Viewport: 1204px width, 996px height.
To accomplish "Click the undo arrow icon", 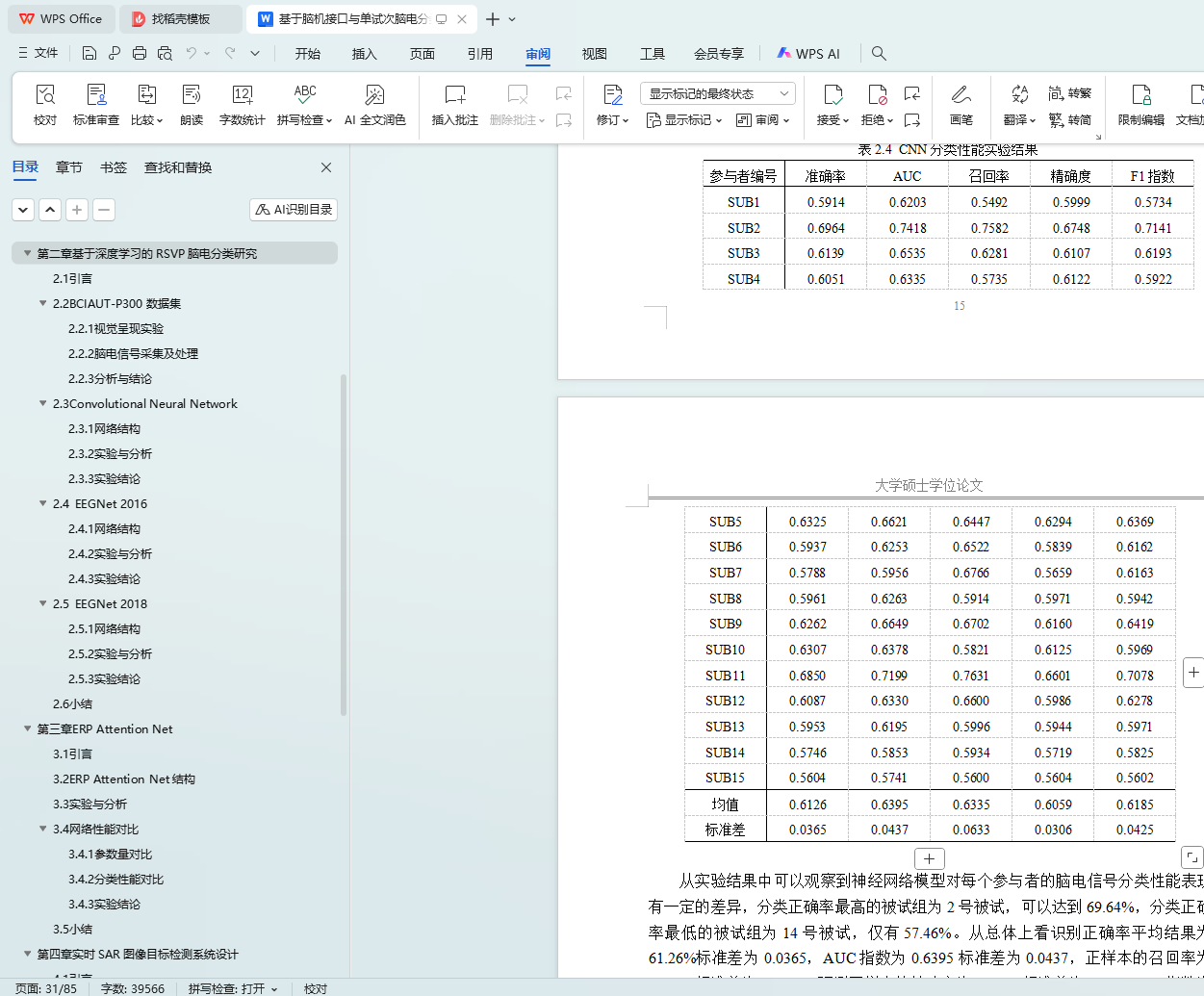I will pos(192,53).
